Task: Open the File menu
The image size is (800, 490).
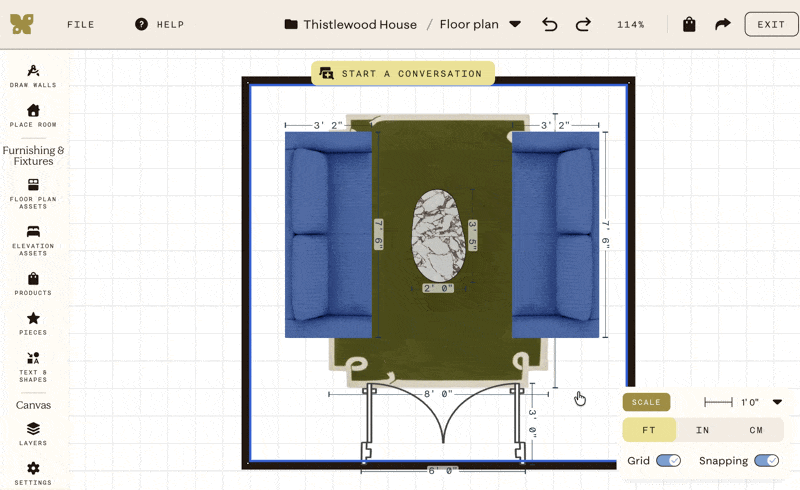Action: (81, 24)
